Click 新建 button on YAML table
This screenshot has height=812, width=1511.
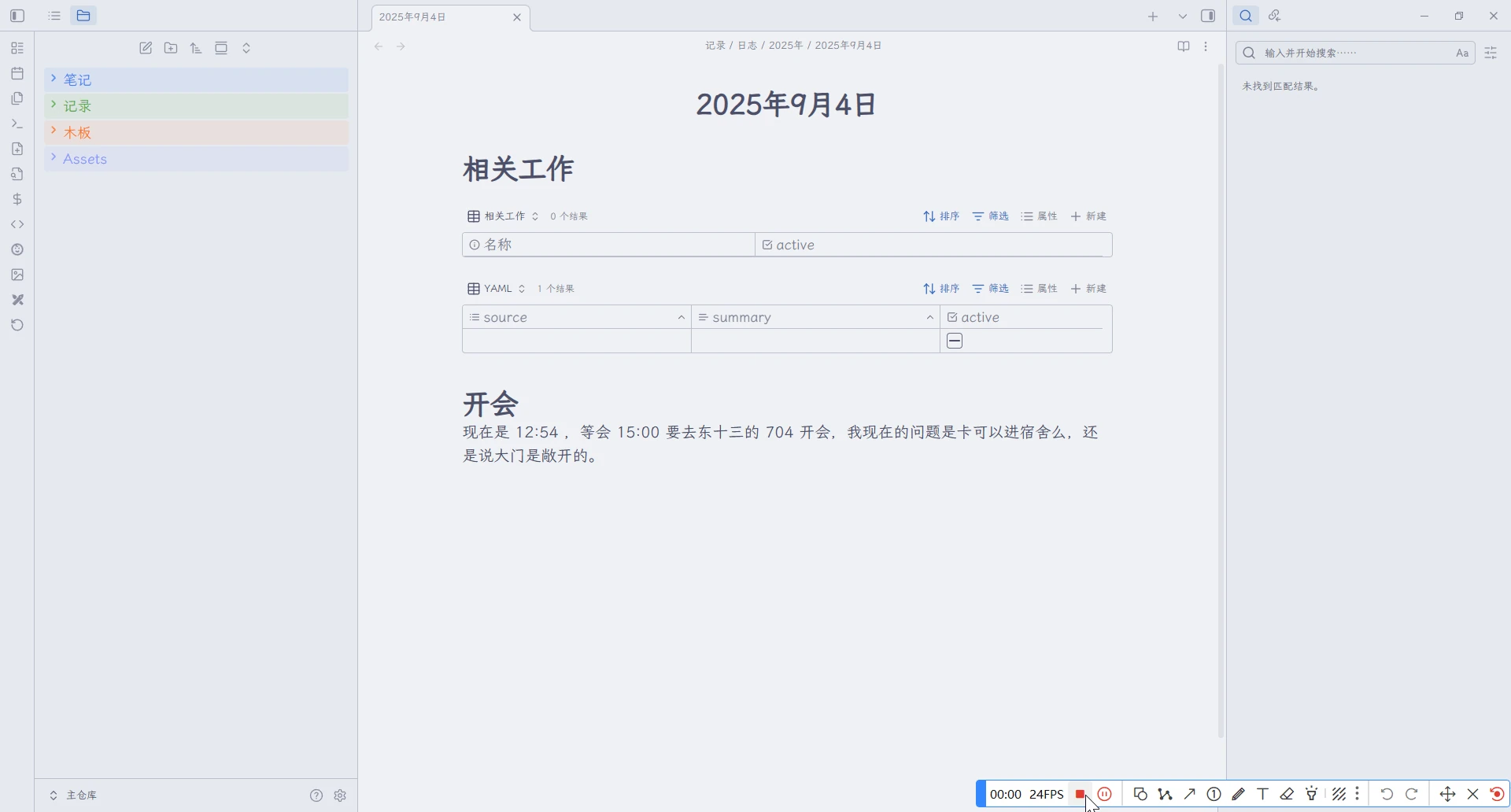[x=1089, y=290]
